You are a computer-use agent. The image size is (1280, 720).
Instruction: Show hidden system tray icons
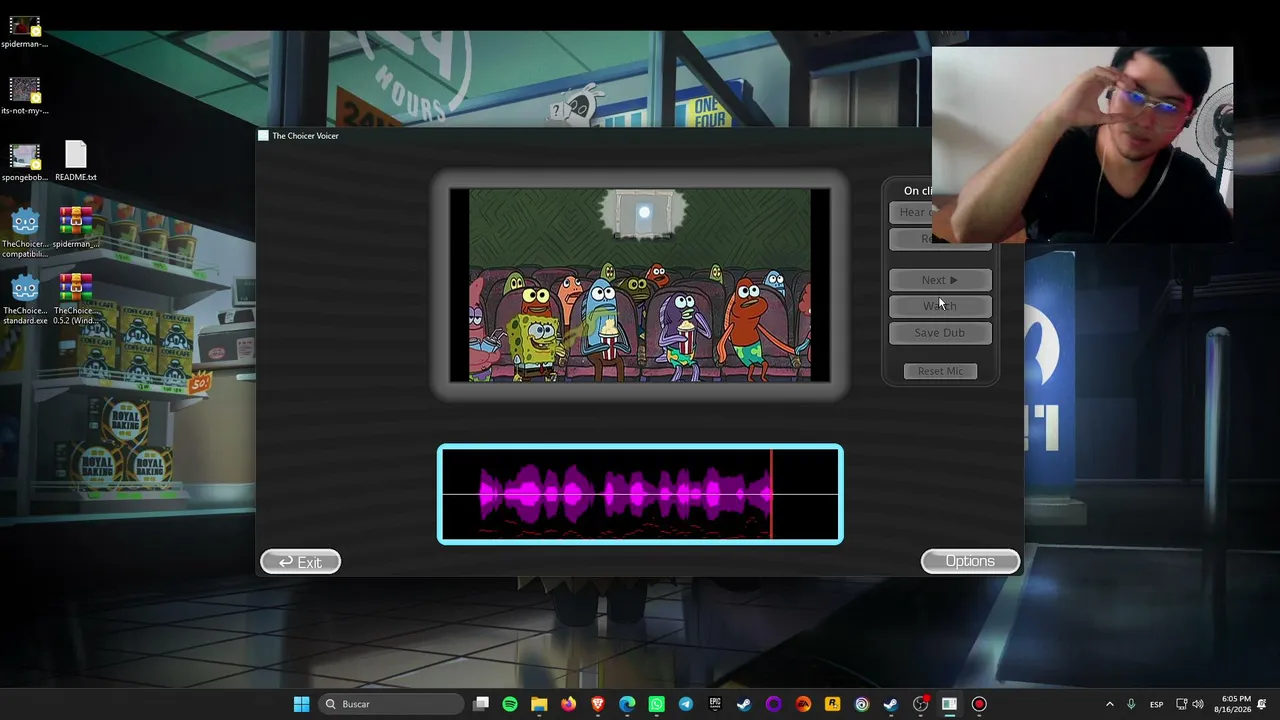point(1109,704)
